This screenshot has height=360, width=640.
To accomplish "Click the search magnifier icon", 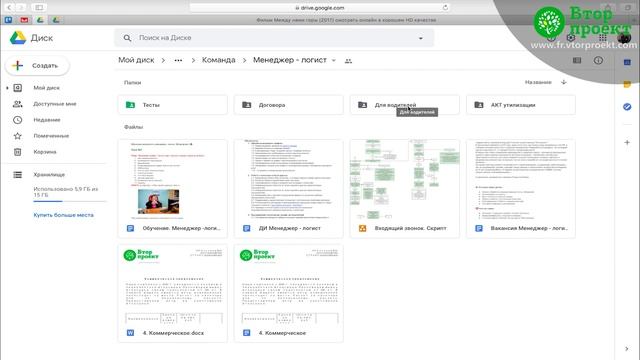I will pyautogui.click(x=127, y=38).
